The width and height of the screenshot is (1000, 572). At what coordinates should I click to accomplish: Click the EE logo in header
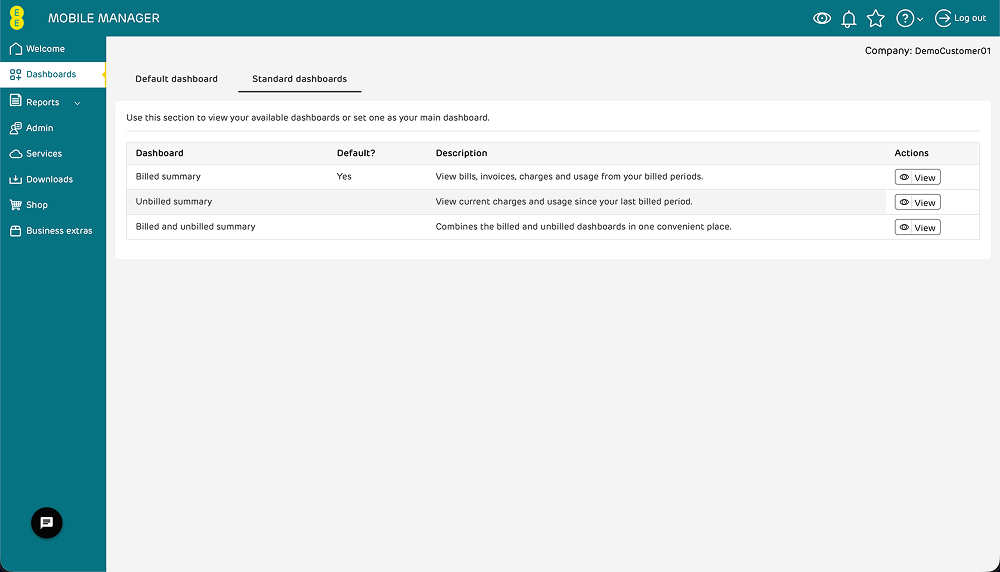click(x=17, y=18)
